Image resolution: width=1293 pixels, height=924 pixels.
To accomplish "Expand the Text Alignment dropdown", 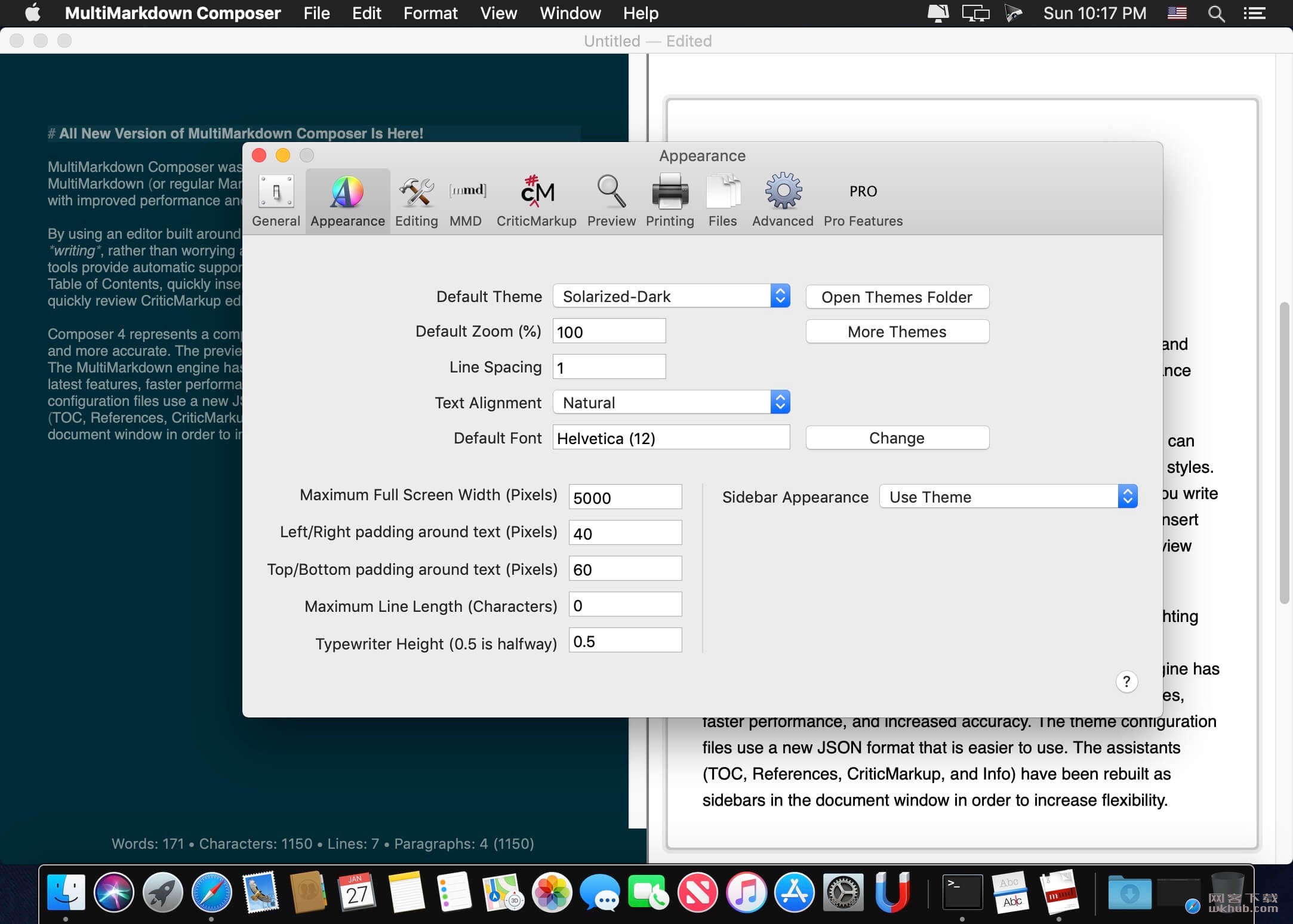I will 671,402.
